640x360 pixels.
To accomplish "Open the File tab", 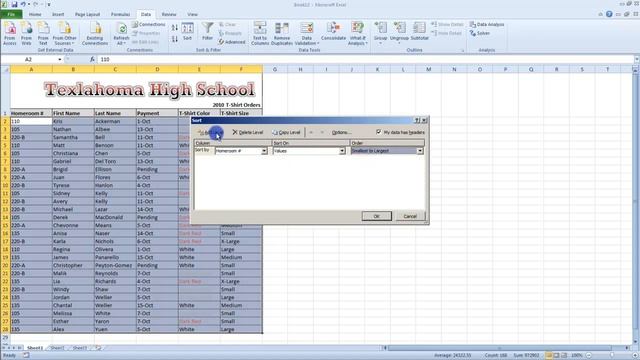I will coord(11,14).
